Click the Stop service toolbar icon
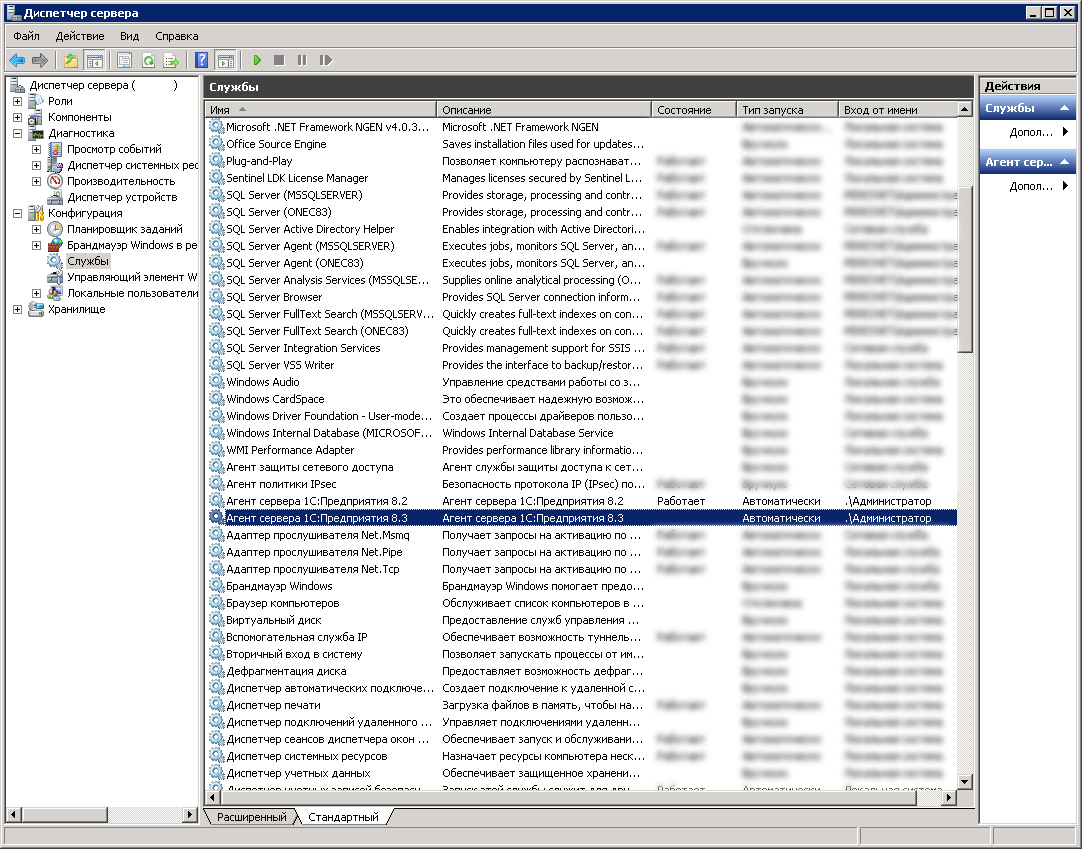This screenshot has height=849, width=1082. pos(279,61)
